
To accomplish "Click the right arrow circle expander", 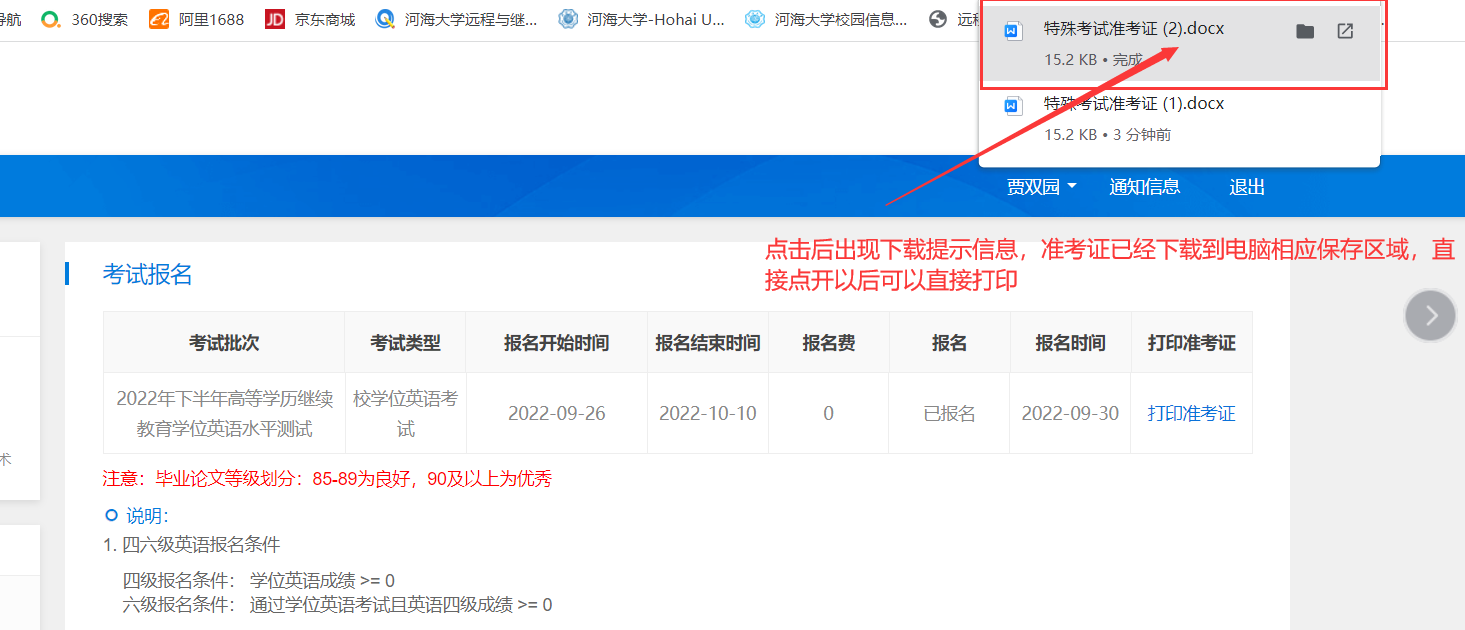I will (x=1430, y=316).
